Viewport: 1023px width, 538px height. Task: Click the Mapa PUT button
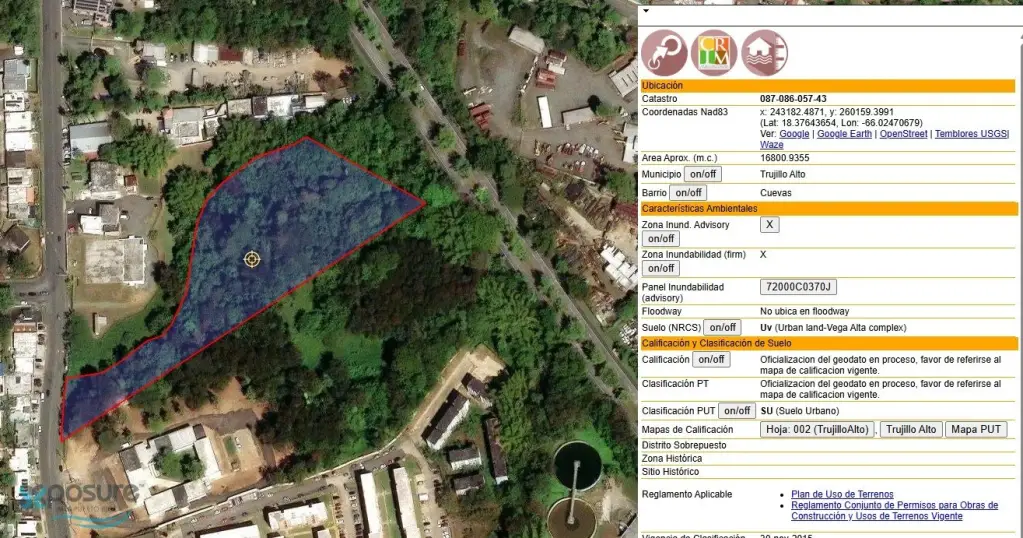coord(976,430)
